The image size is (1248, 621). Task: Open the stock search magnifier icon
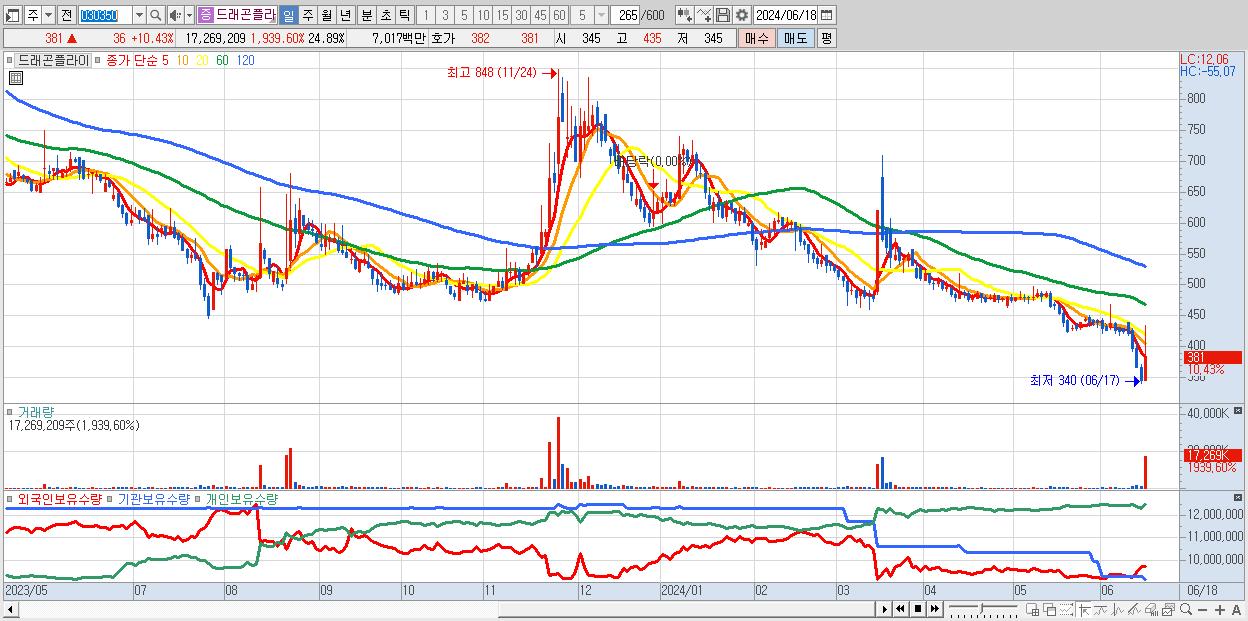tap(156, 15)
